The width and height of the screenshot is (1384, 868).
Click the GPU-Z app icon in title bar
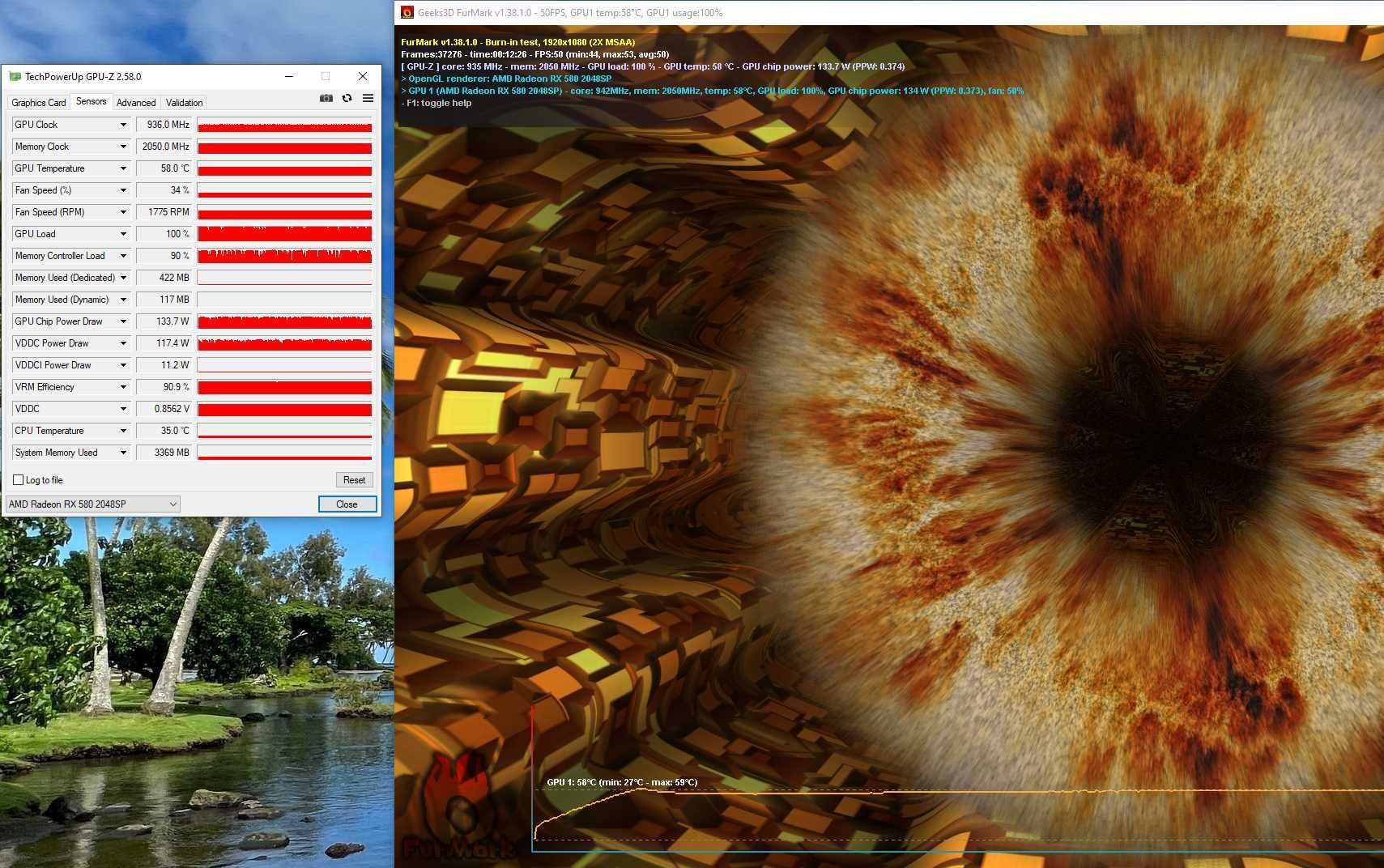point(15,76)
